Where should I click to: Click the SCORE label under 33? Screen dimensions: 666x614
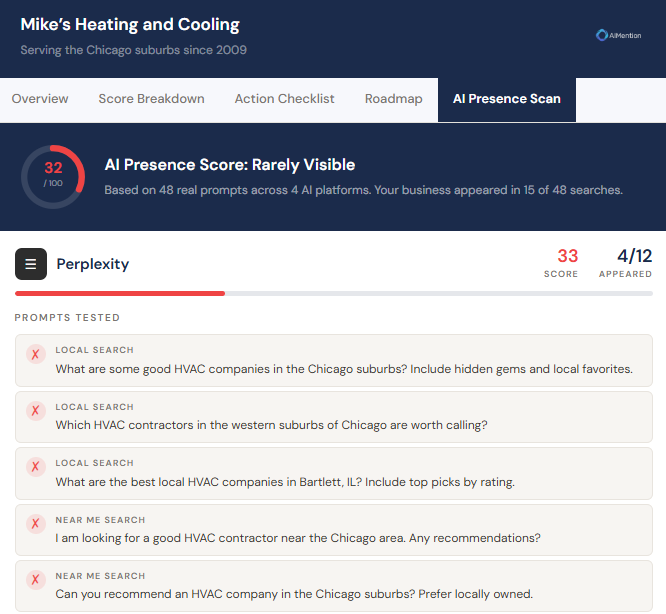(561, 274)
